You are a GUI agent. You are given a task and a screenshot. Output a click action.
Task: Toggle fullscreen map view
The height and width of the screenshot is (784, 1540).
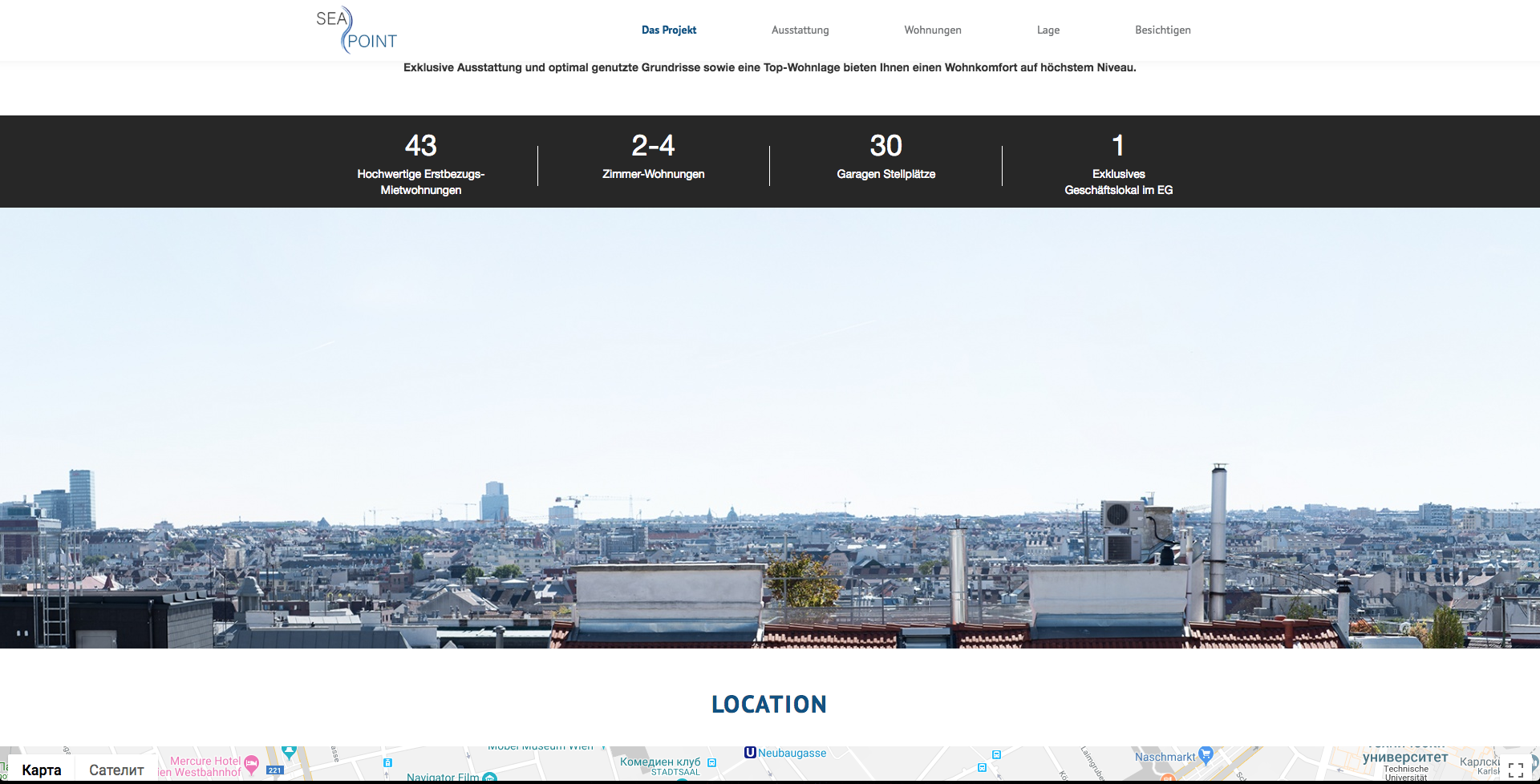click(1516, 770)
